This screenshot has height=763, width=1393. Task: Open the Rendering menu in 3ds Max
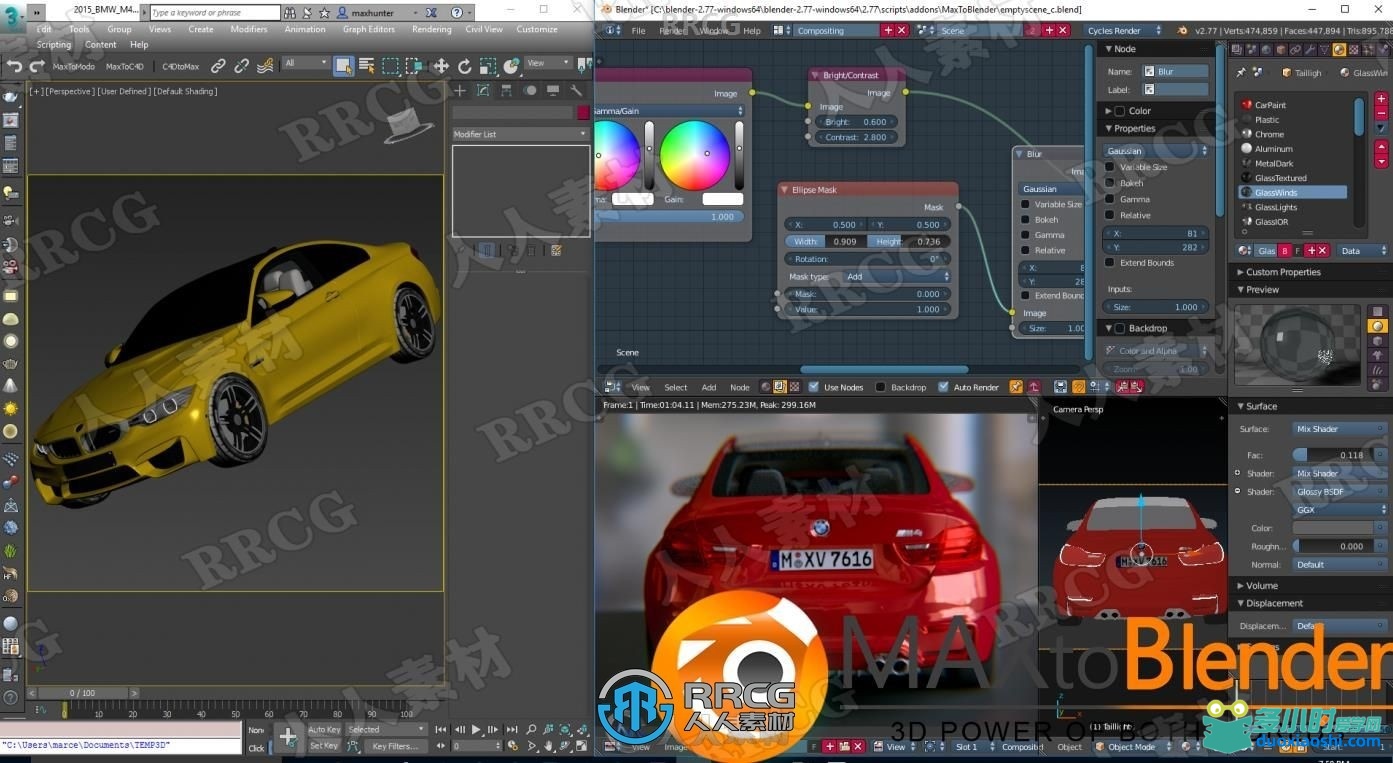pyautogui.click(x=431, y=29)
